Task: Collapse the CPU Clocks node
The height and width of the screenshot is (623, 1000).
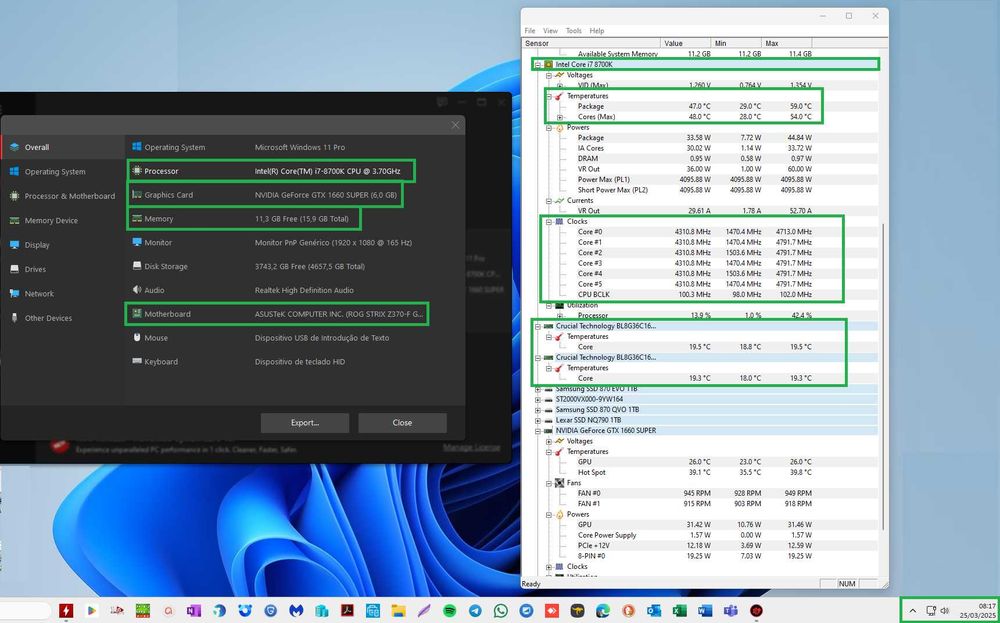Action: [548, 221]
